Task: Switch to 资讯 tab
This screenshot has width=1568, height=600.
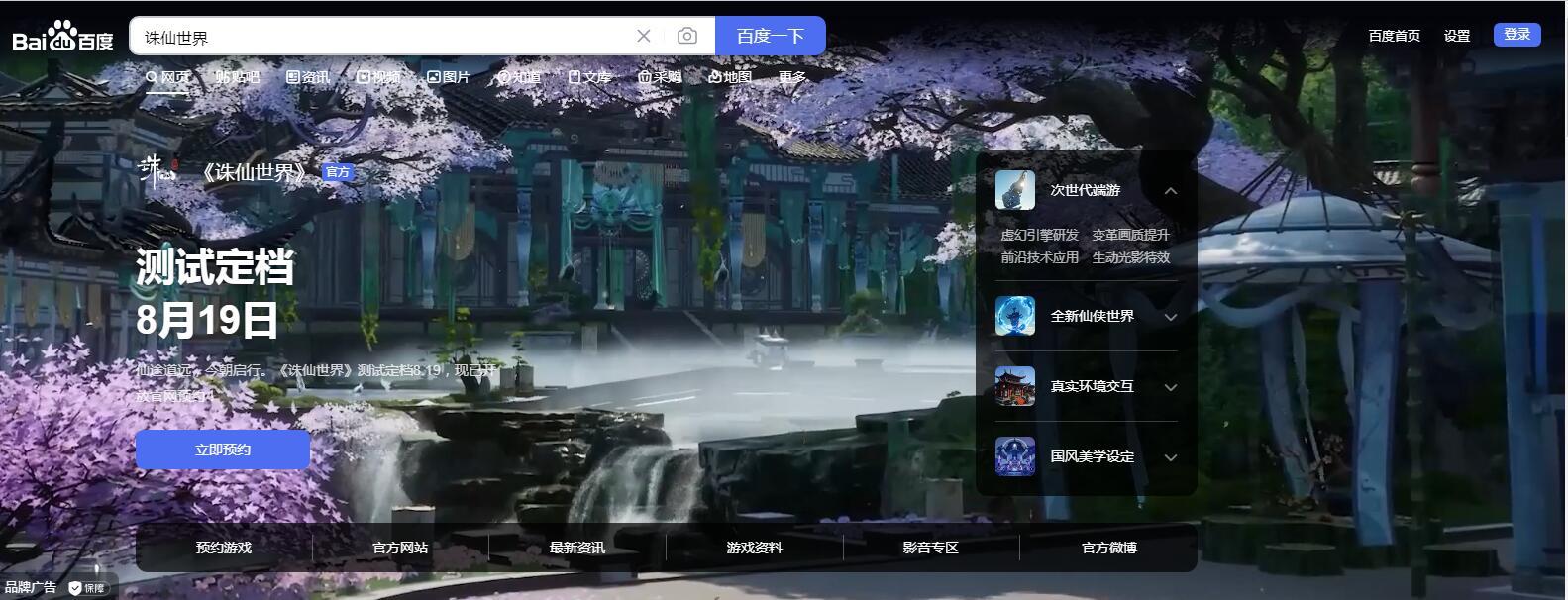Action: click(x=308, y=77)
